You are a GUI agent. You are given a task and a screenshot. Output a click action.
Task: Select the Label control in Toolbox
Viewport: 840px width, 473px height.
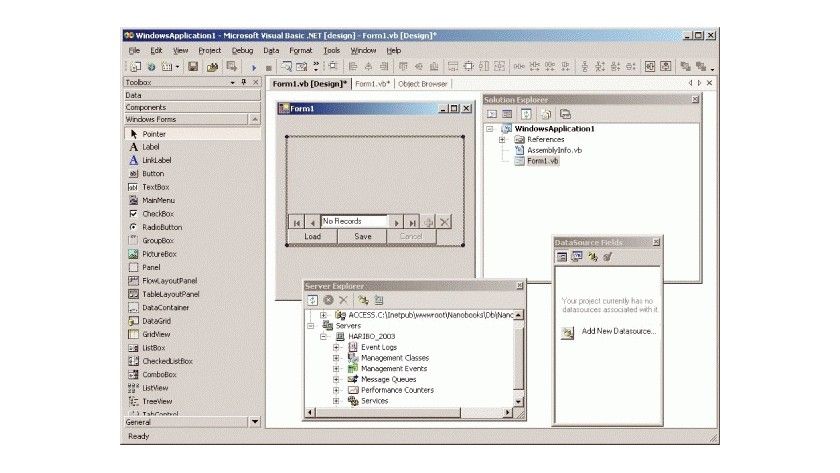tap(151, 146)
